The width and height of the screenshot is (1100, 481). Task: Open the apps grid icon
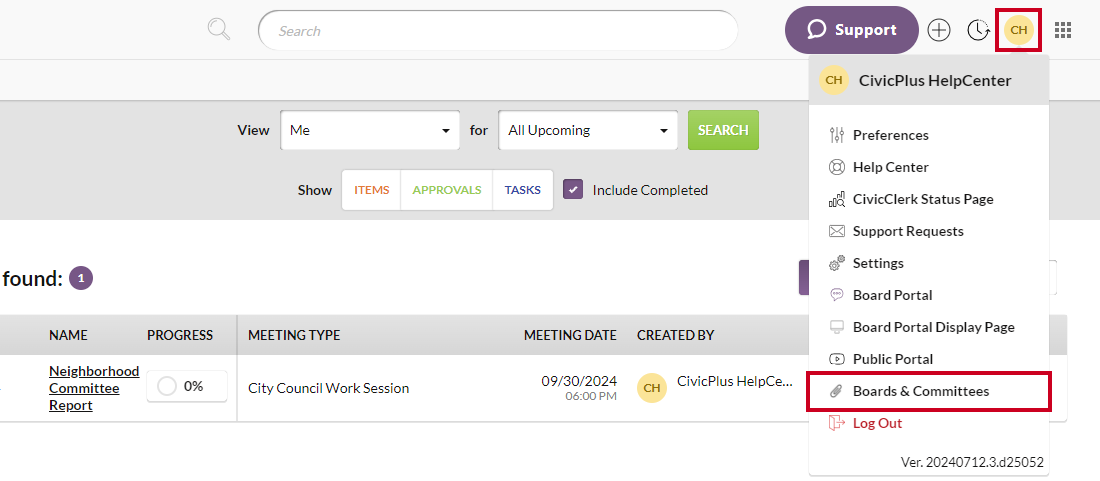point(1063,30)
